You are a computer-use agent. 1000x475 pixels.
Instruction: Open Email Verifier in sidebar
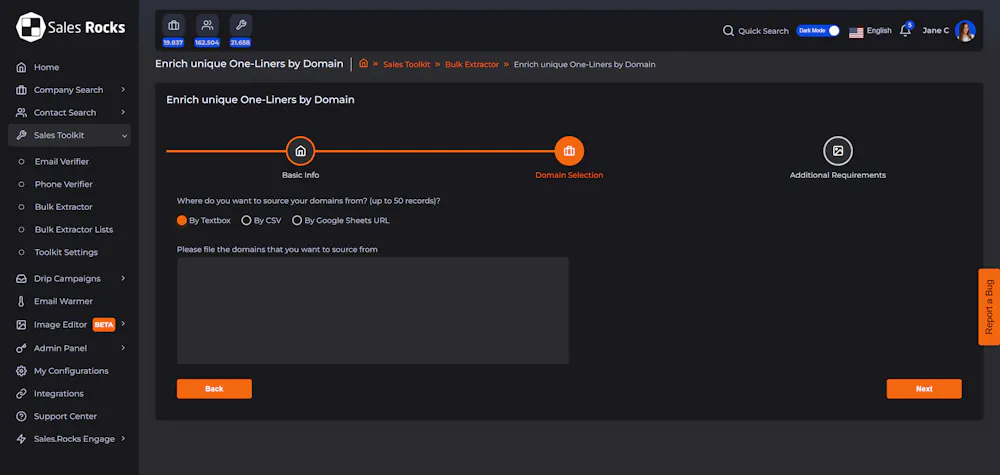[x=62, y=161]
